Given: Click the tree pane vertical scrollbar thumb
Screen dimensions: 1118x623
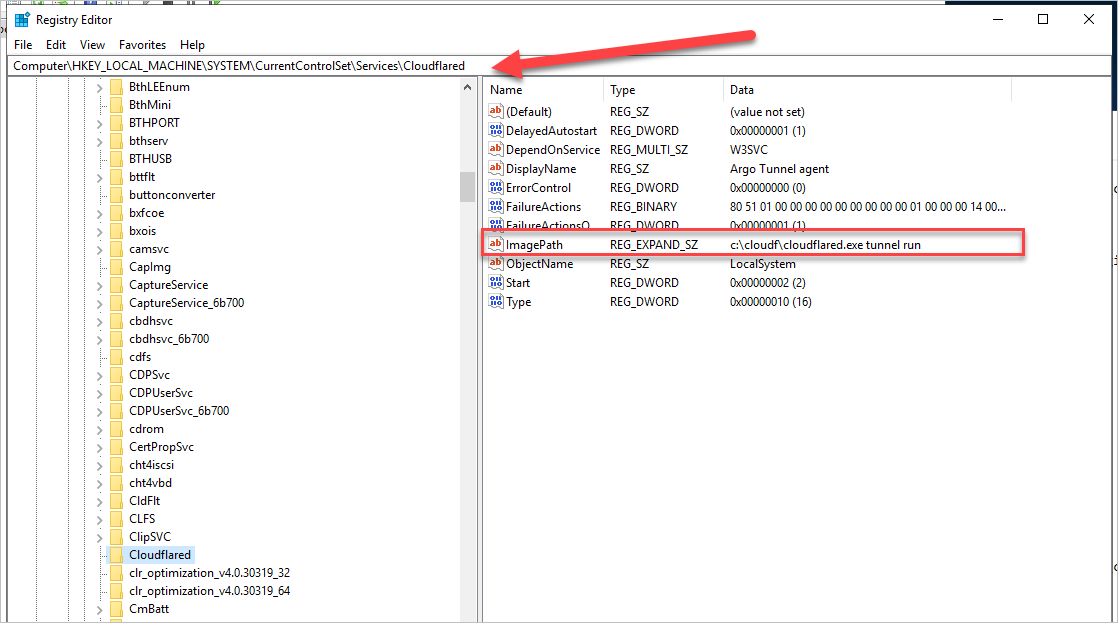Looking at the screenshot, I should (468, 187).
